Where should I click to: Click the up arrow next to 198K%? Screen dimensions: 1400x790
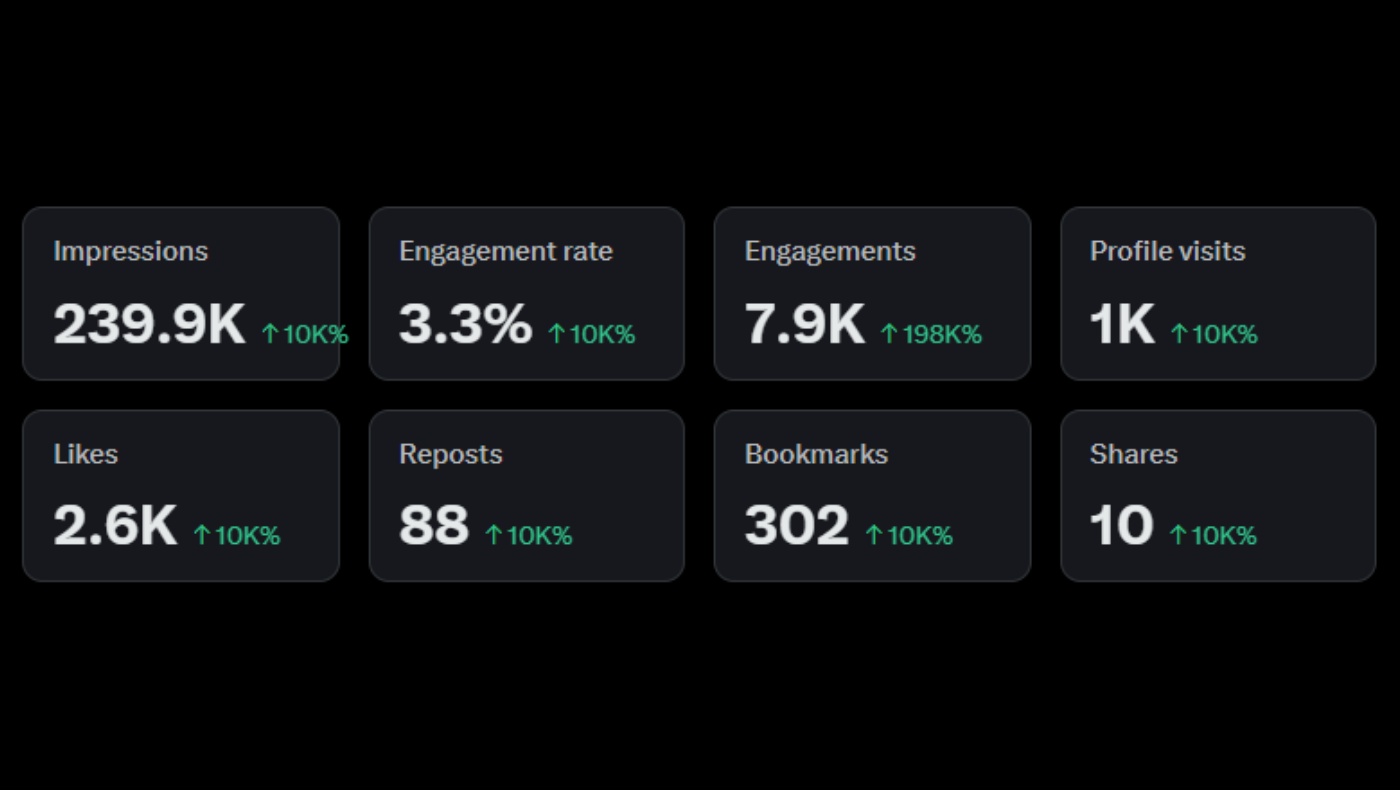[x=889, y=334]
